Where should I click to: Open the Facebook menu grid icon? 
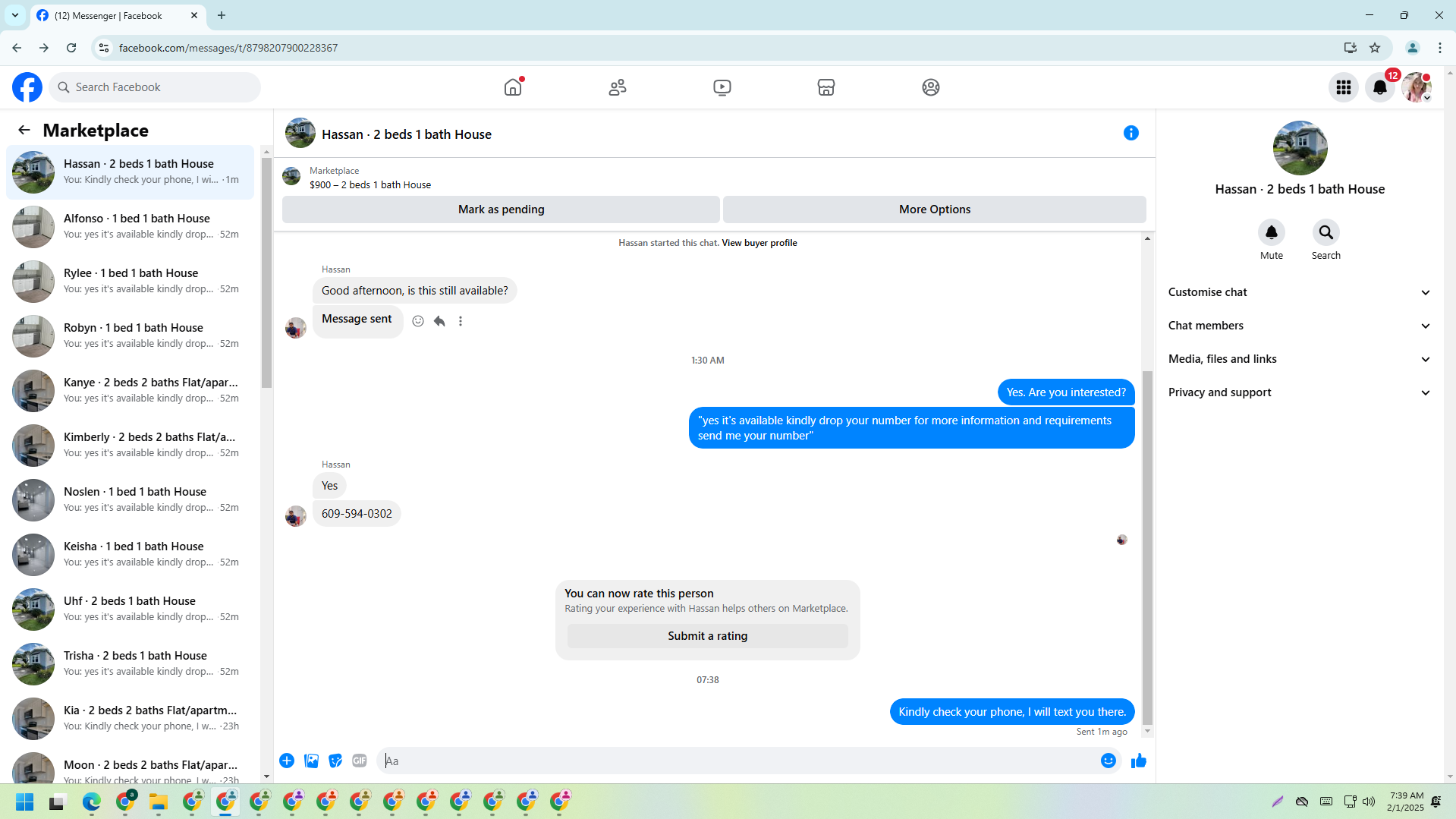tap(1344, 87)
